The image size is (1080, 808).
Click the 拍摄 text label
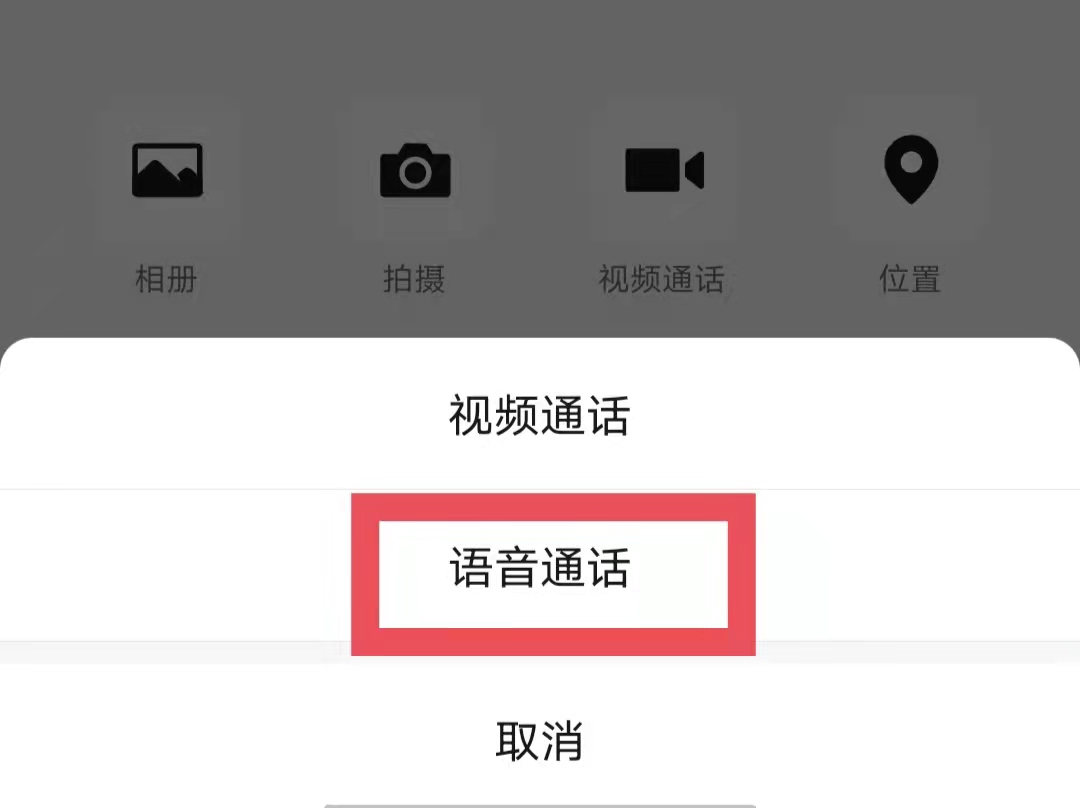point(415,279)
